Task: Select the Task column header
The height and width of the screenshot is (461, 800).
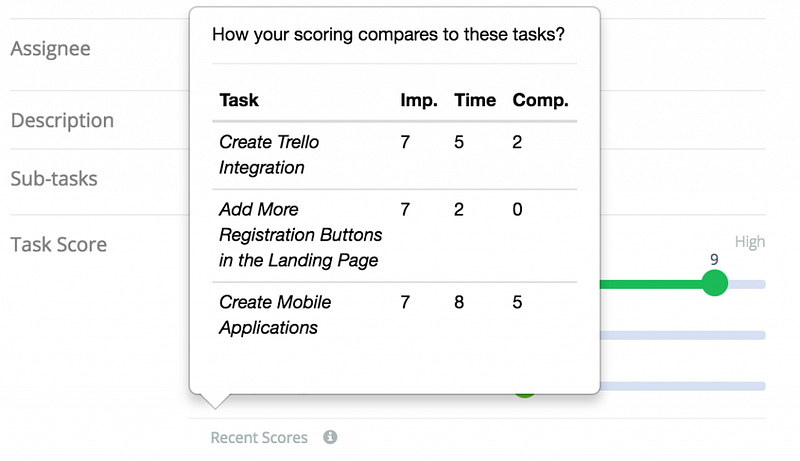Action: [x=239, y=100]
